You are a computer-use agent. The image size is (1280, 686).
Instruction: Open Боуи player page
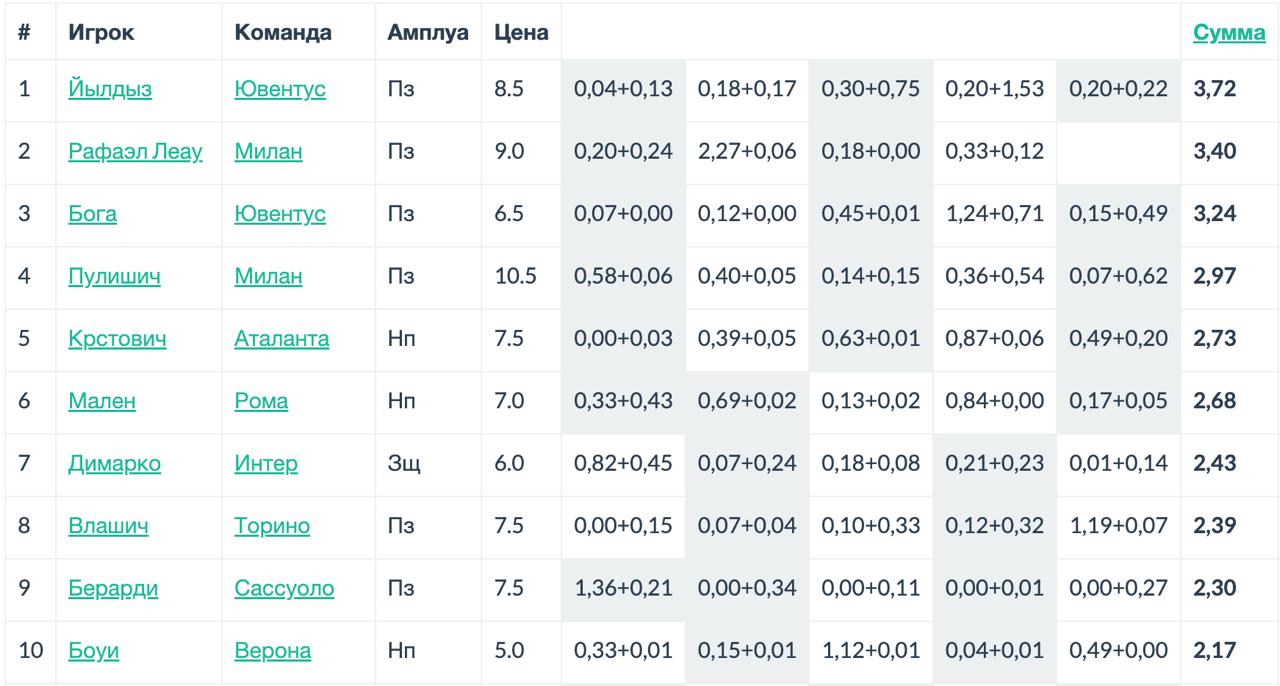tap(93, 651)
